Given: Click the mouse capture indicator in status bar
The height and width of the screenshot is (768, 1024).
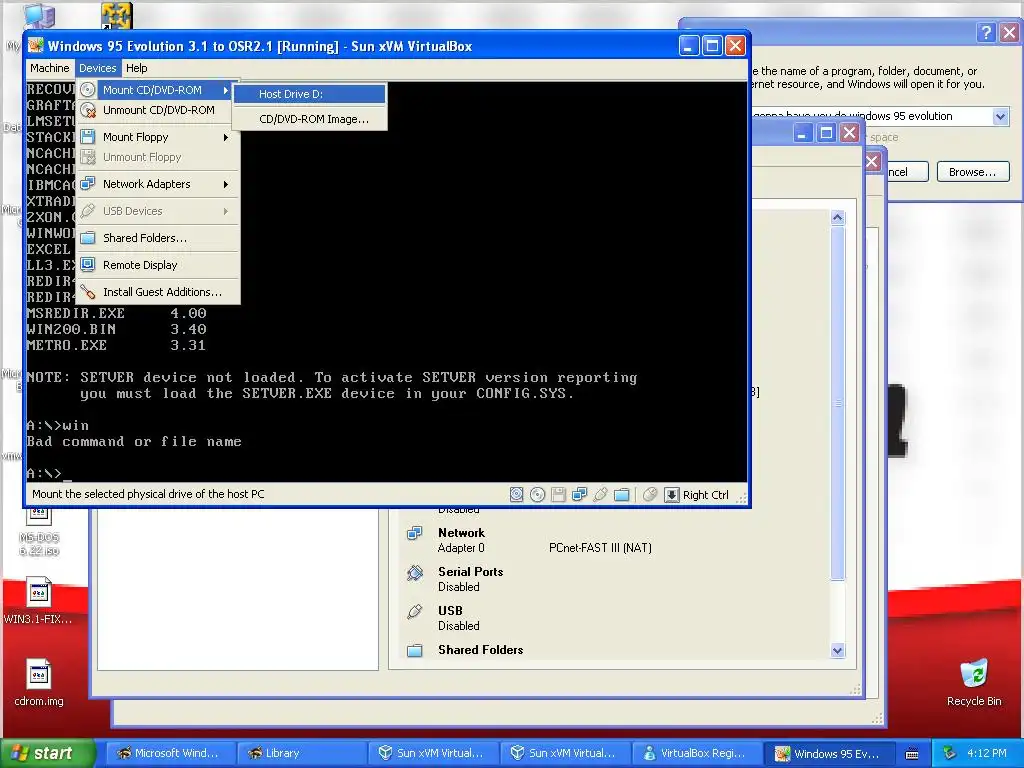Looking at the screenshot, I should coord(650,494).
